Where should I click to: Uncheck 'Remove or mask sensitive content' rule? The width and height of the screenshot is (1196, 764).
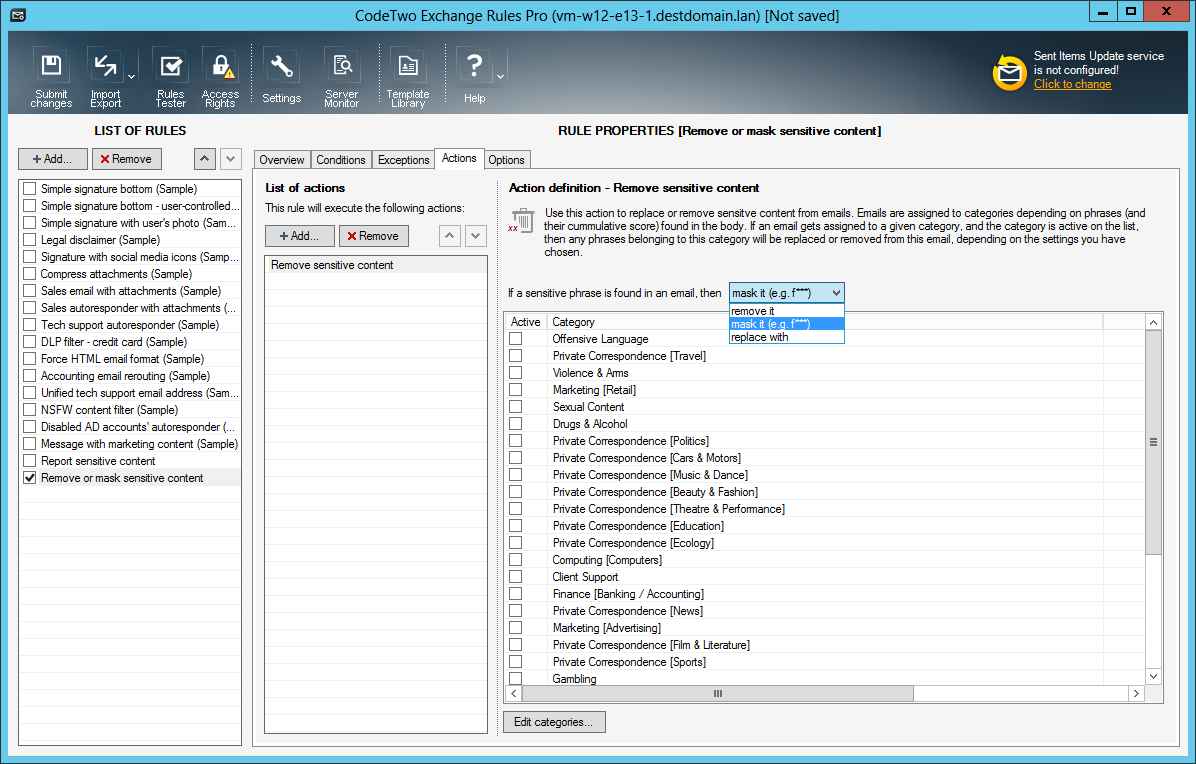click(30, 477)
